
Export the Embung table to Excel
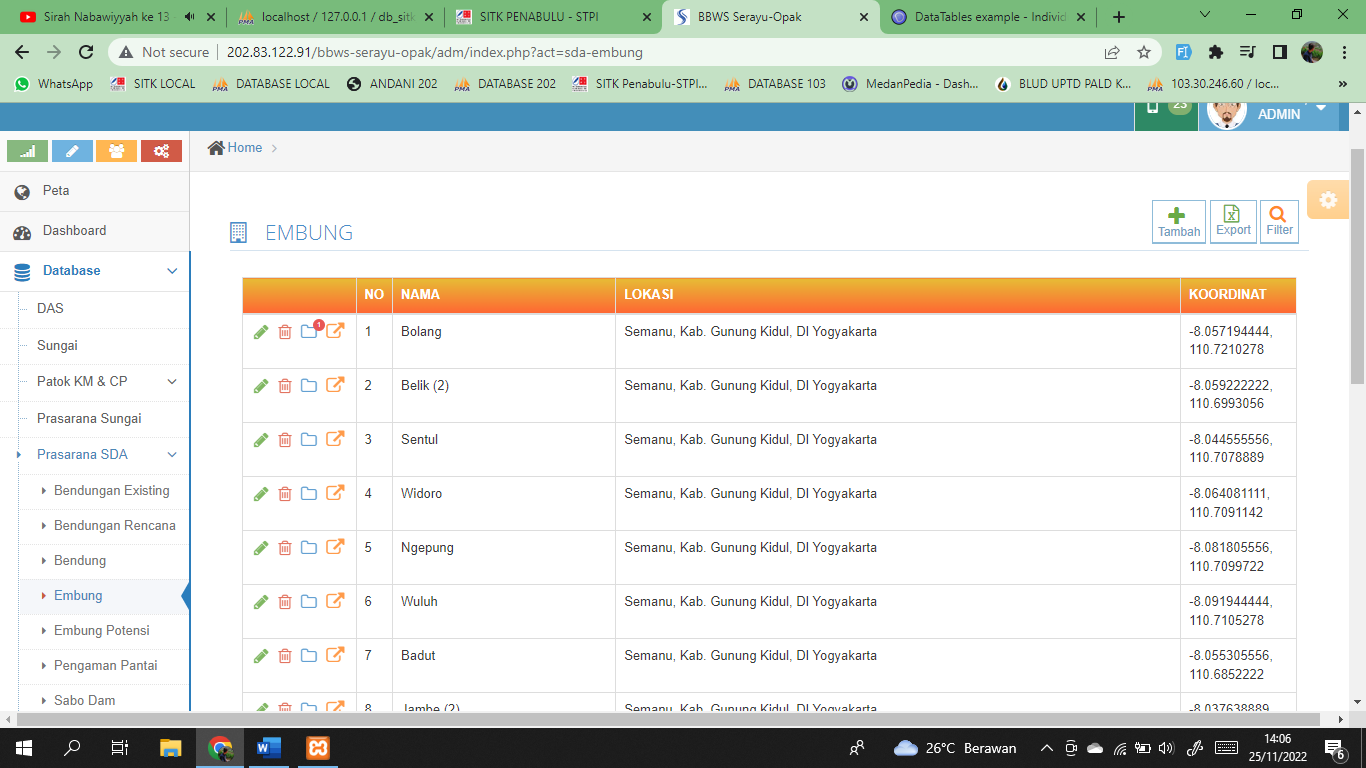point(1233,221)
